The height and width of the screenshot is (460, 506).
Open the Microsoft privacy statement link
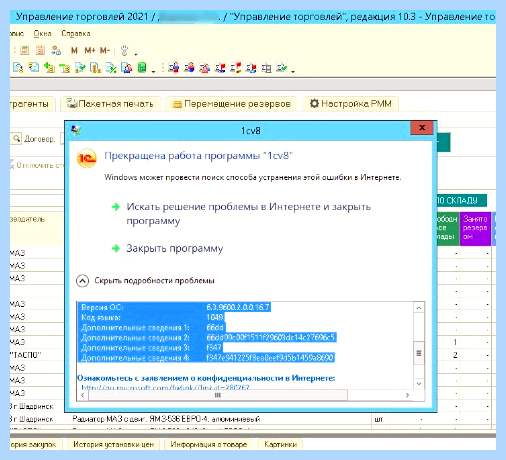(165, 388)
